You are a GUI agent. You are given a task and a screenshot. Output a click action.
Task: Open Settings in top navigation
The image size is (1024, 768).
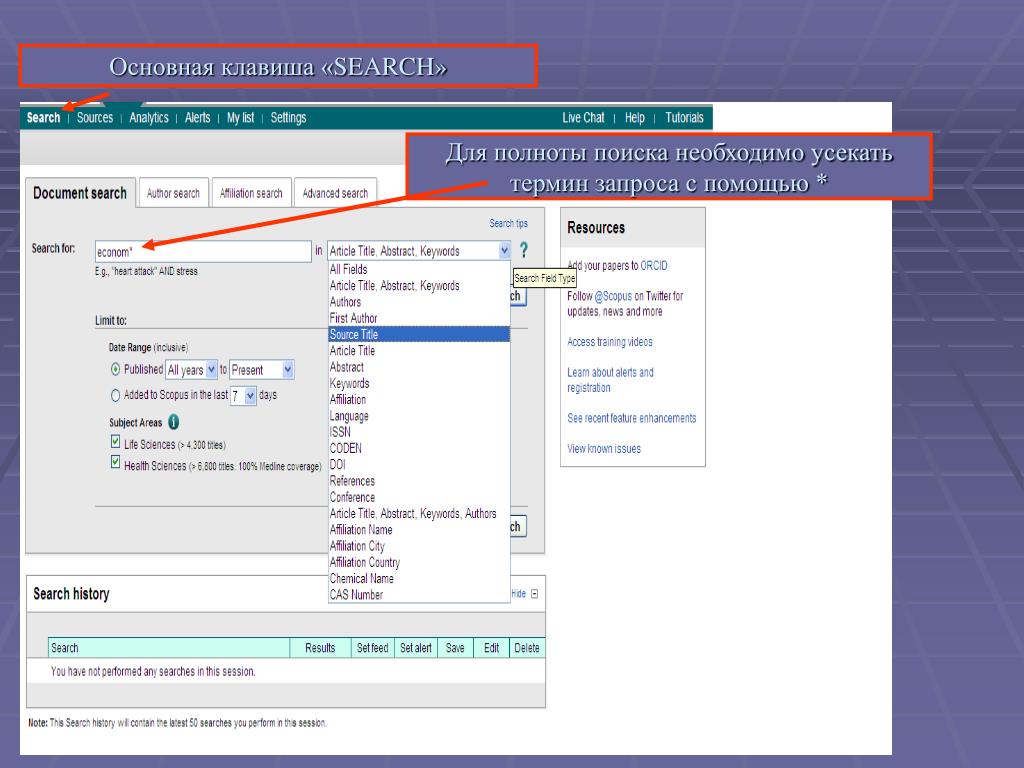pyautogui.click(x=288, y=118)
